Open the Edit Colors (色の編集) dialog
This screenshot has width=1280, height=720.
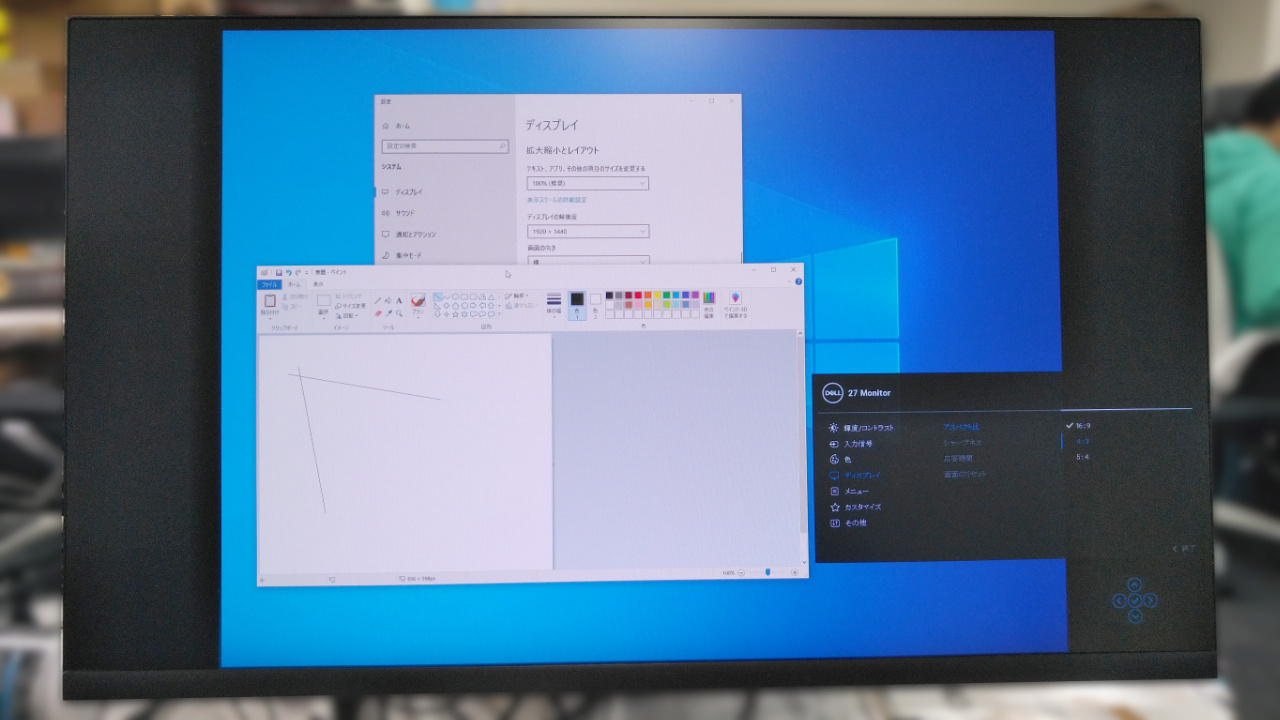709,299
